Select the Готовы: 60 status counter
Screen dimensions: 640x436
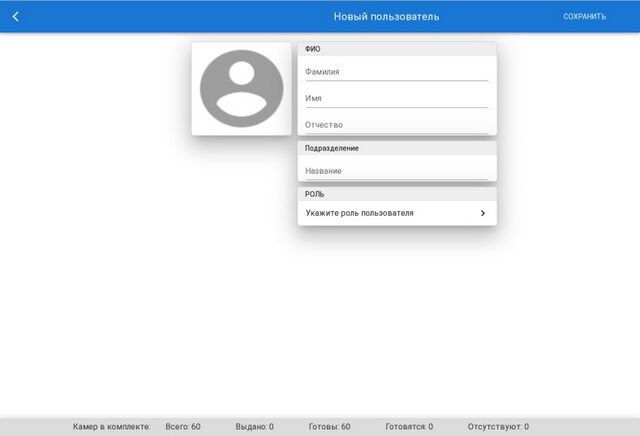(x=329, y=427)
